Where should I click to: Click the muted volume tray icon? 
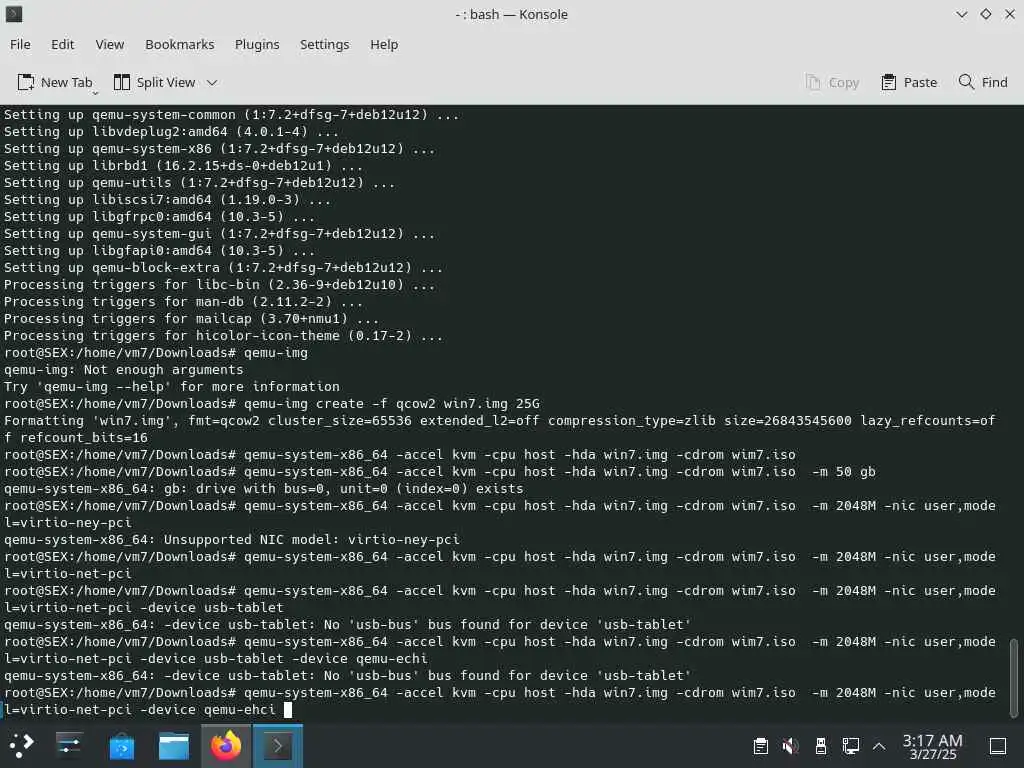click(790, 746)
